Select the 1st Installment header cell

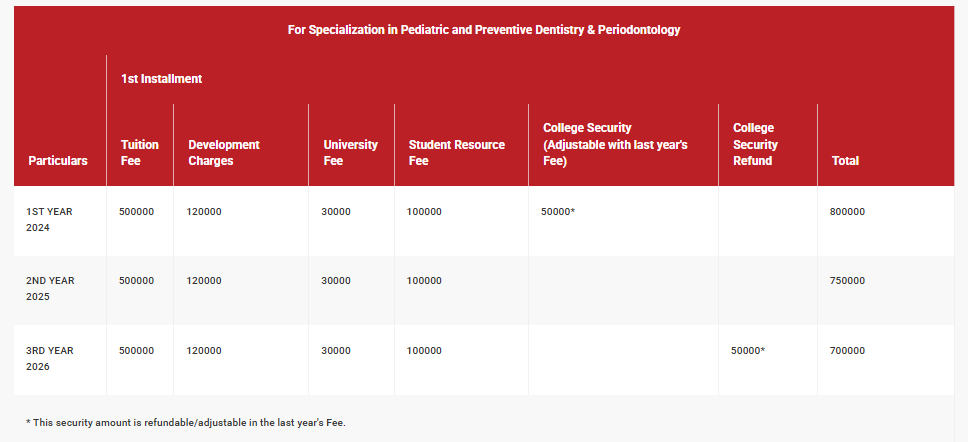point(162,79)
